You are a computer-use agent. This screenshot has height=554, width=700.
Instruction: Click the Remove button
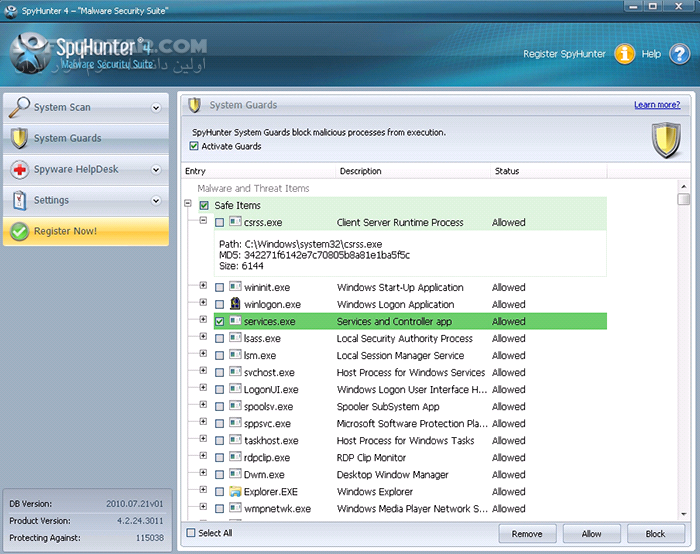coord(527,534)
